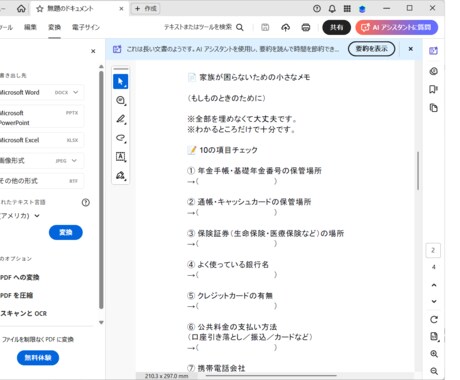
Task: Zoom in with the plus magnifier
Action: coord(434,354)
